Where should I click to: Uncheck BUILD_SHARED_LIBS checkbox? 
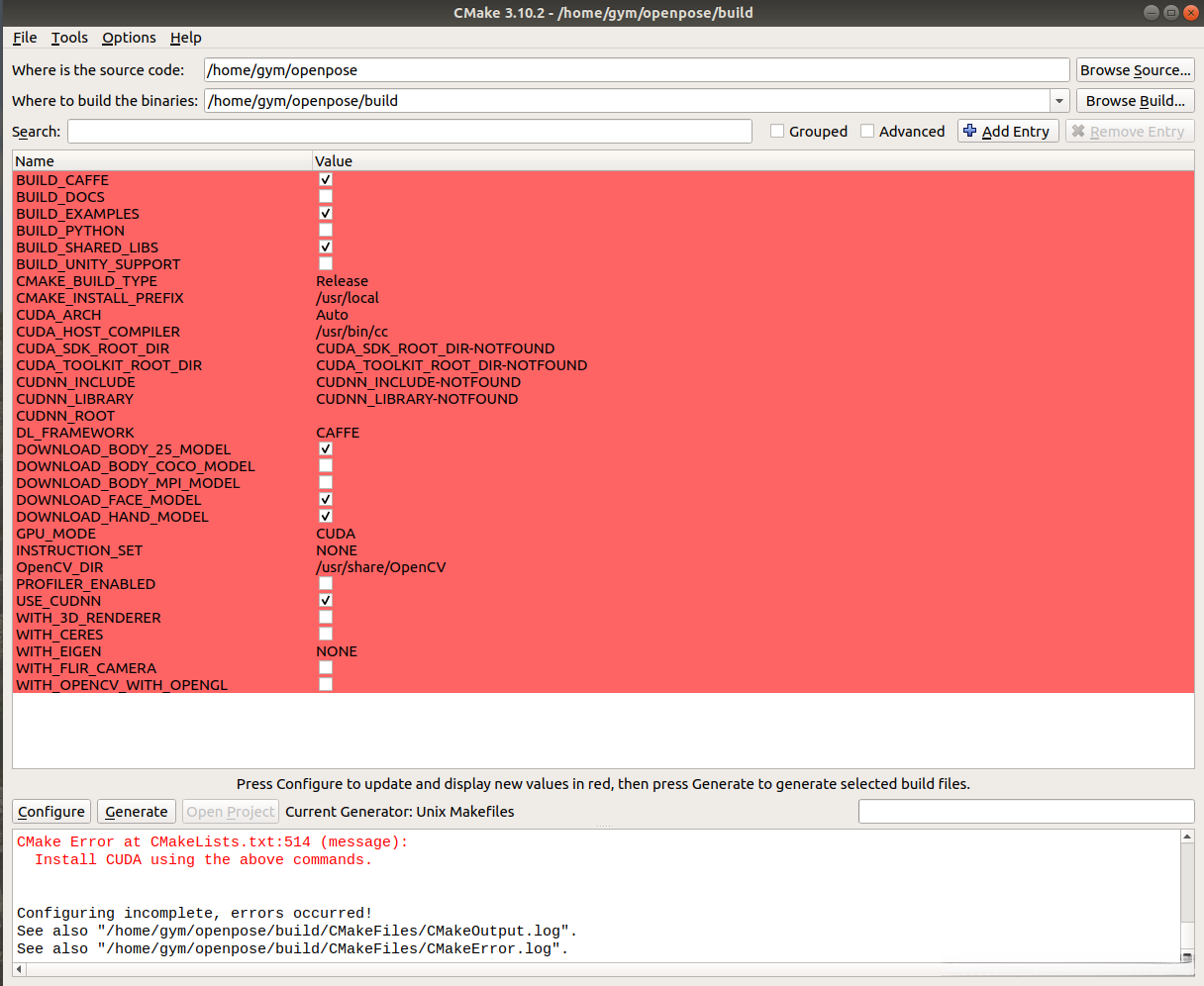coord(325,247)
